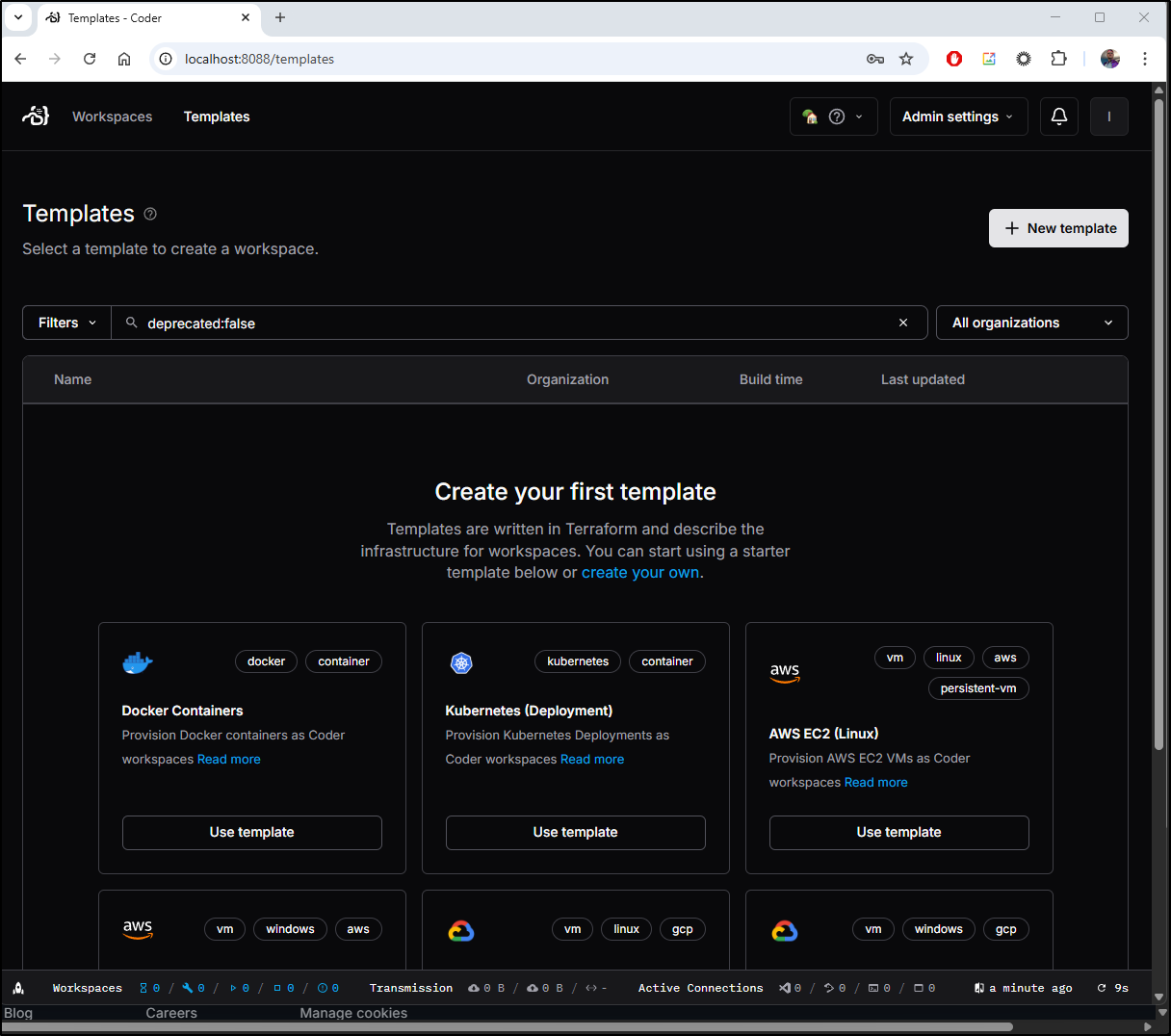Click the Organization column header

click(x=567, y=379)
